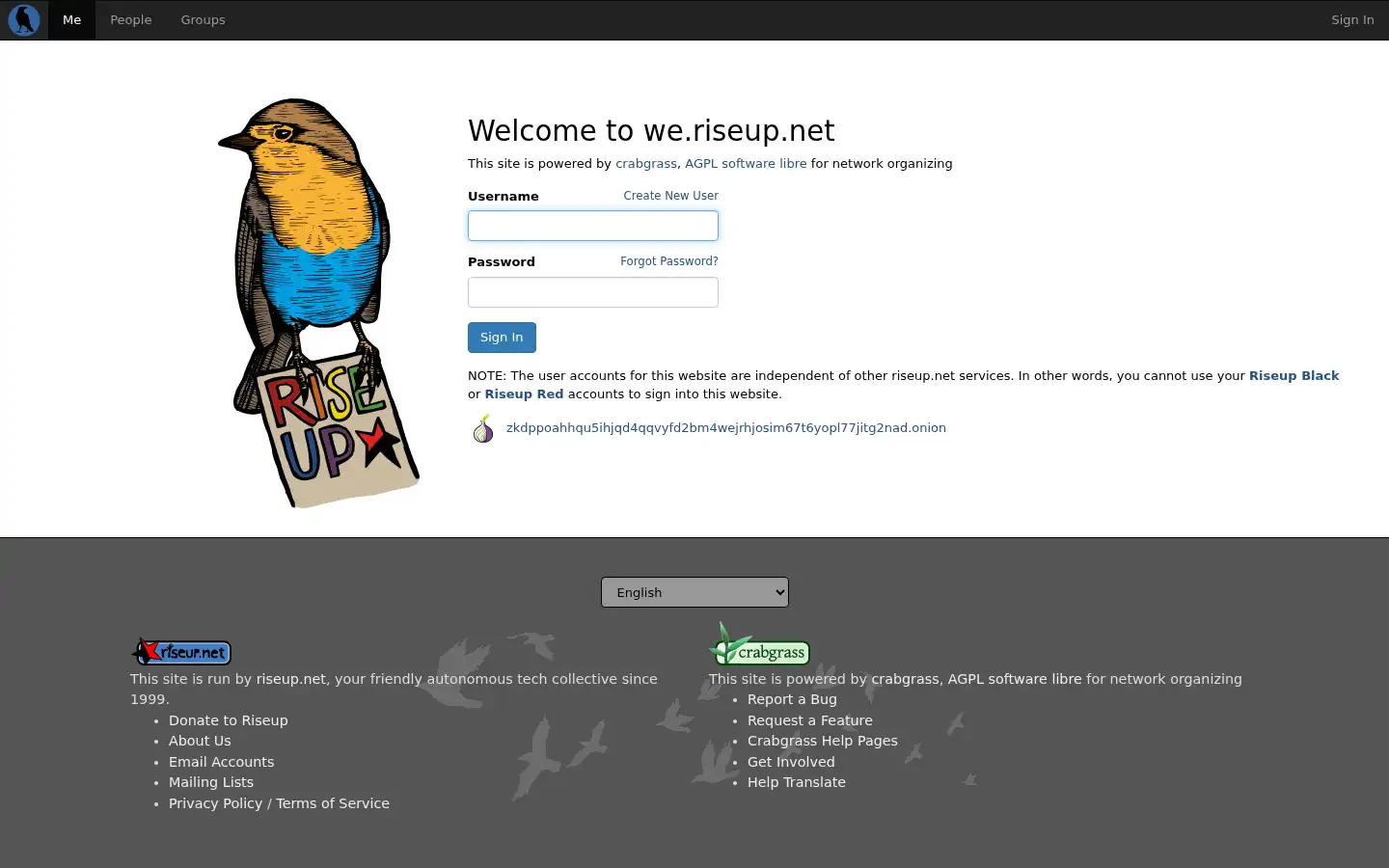Click the Username label
The height and width of the screenshot is (868, 1389).
click(504, 197)
